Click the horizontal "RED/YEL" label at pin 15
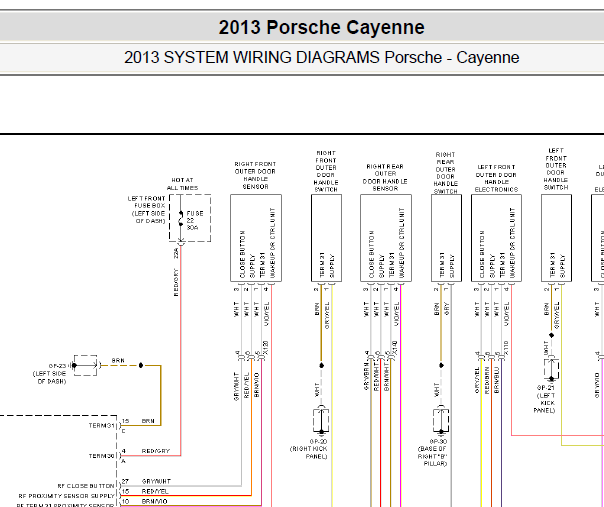This screenshot has width=604, height=507. click(155, 492)
